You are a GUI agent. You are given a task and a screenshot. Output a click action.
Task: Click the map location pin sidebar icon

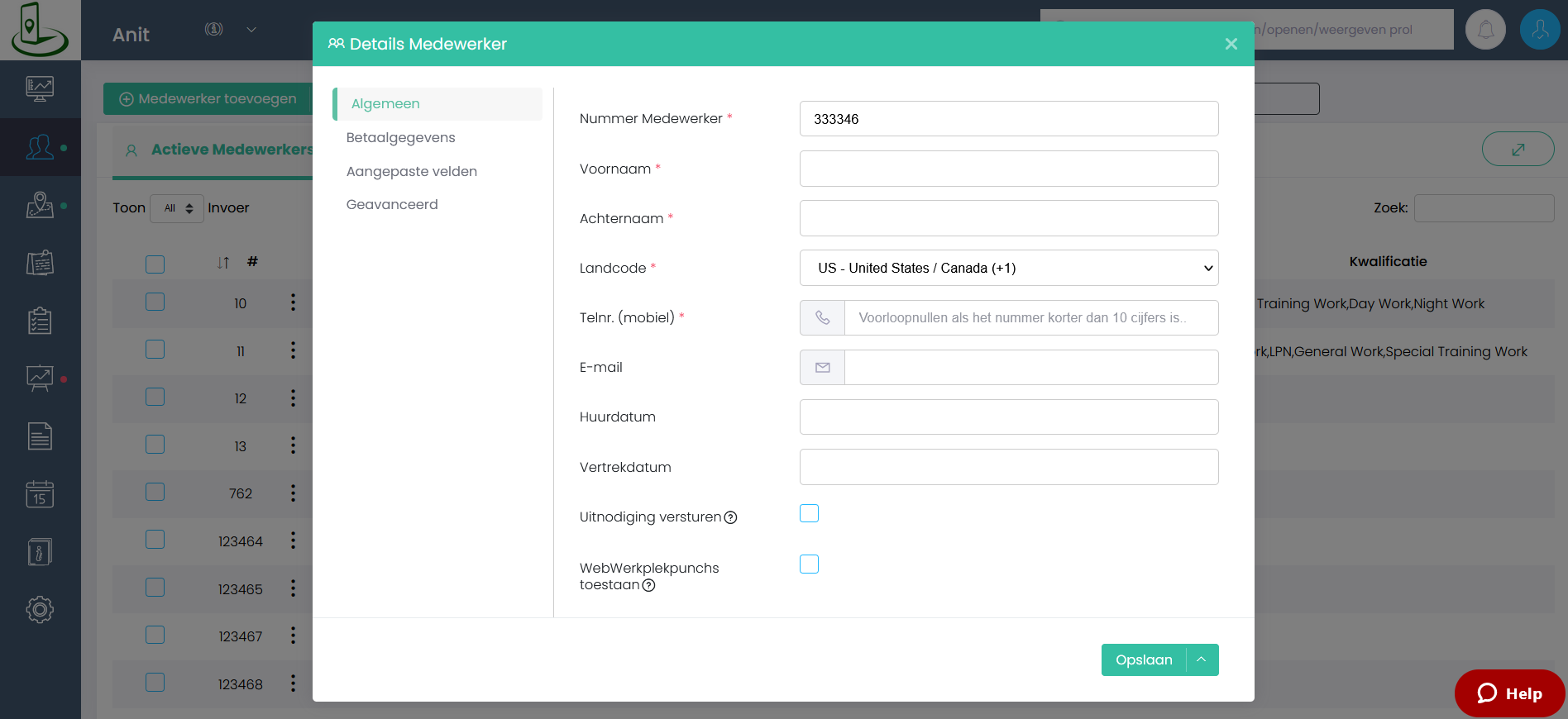pyautogui.click(x=40, y=205)
